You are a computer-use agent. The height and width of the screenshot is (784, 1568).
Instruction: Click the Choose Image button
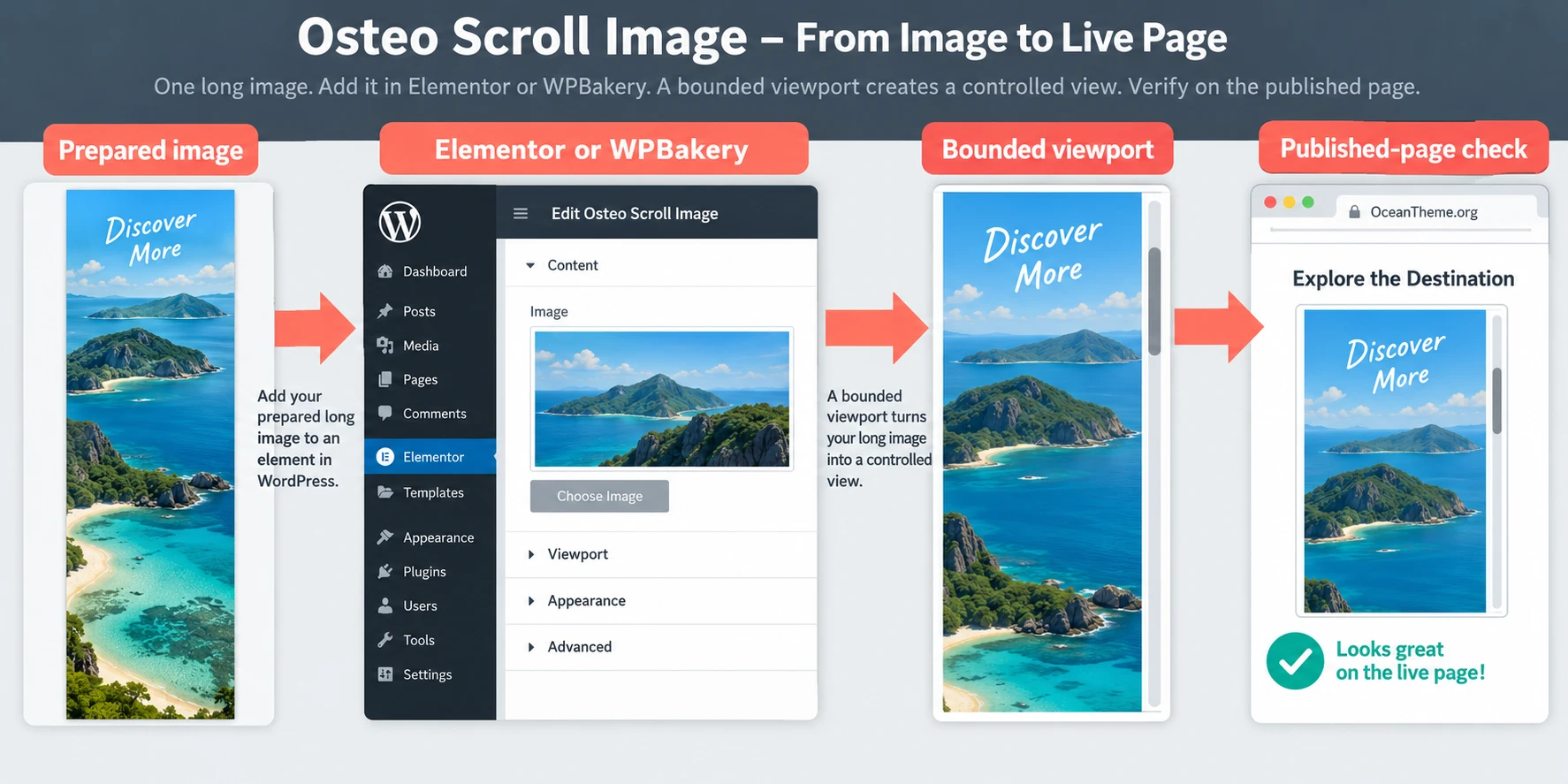coord(599,496)
